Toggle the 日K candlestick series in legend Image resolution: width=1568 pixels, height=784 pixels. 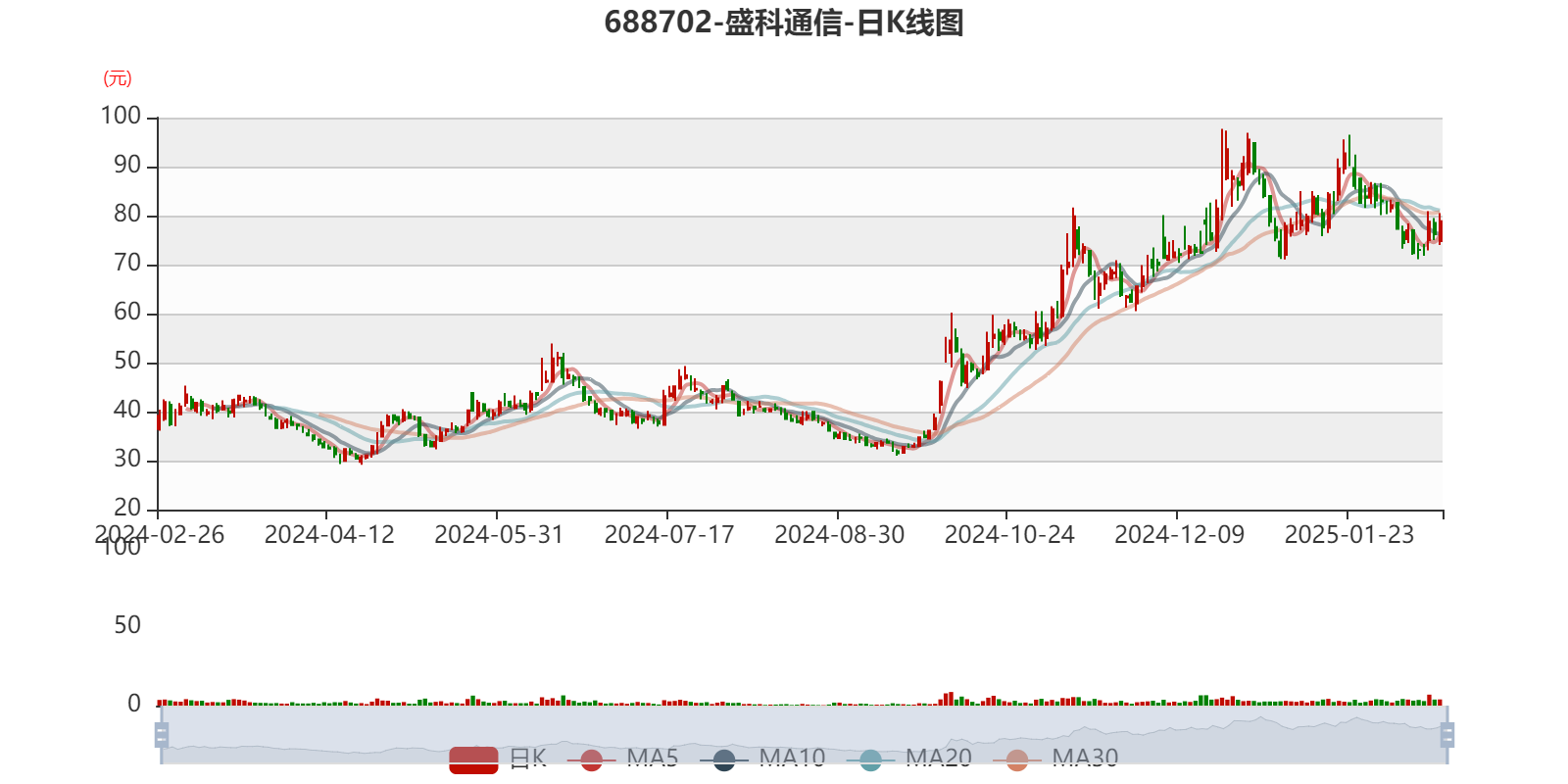click(x=498, y=759)
